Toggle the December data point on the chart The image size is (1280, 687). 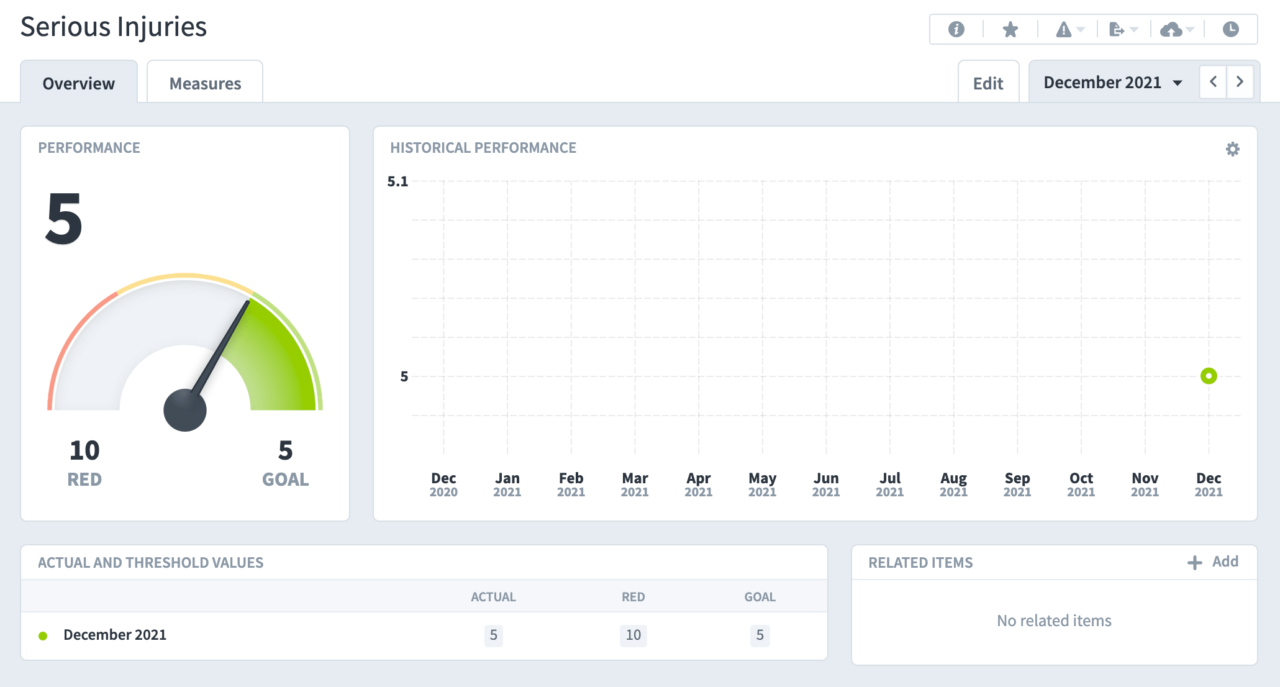pos(1208,375)
